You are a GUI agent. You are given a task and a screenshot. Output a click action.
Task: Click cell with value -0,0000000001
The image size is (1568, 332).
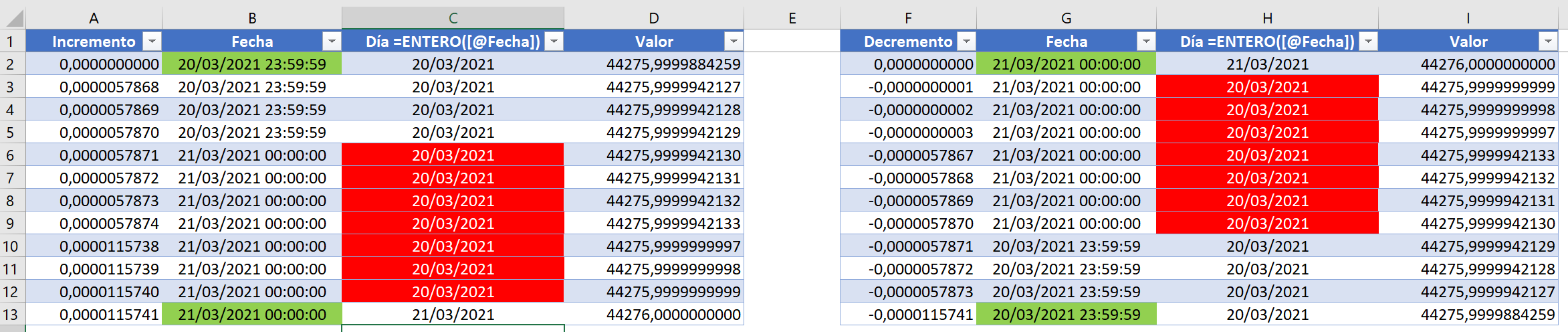908,87
